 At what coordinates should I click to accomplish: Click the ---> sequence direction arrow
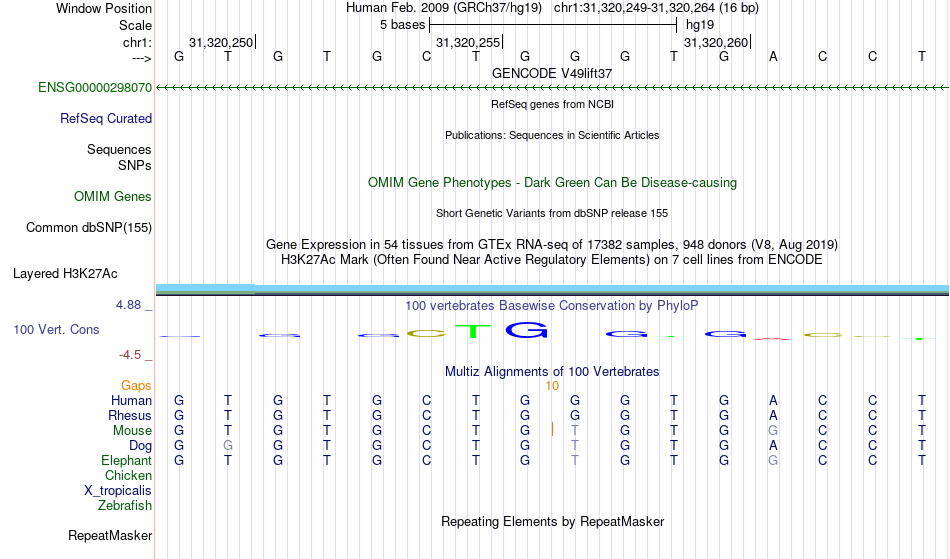[x=142, y=58]
